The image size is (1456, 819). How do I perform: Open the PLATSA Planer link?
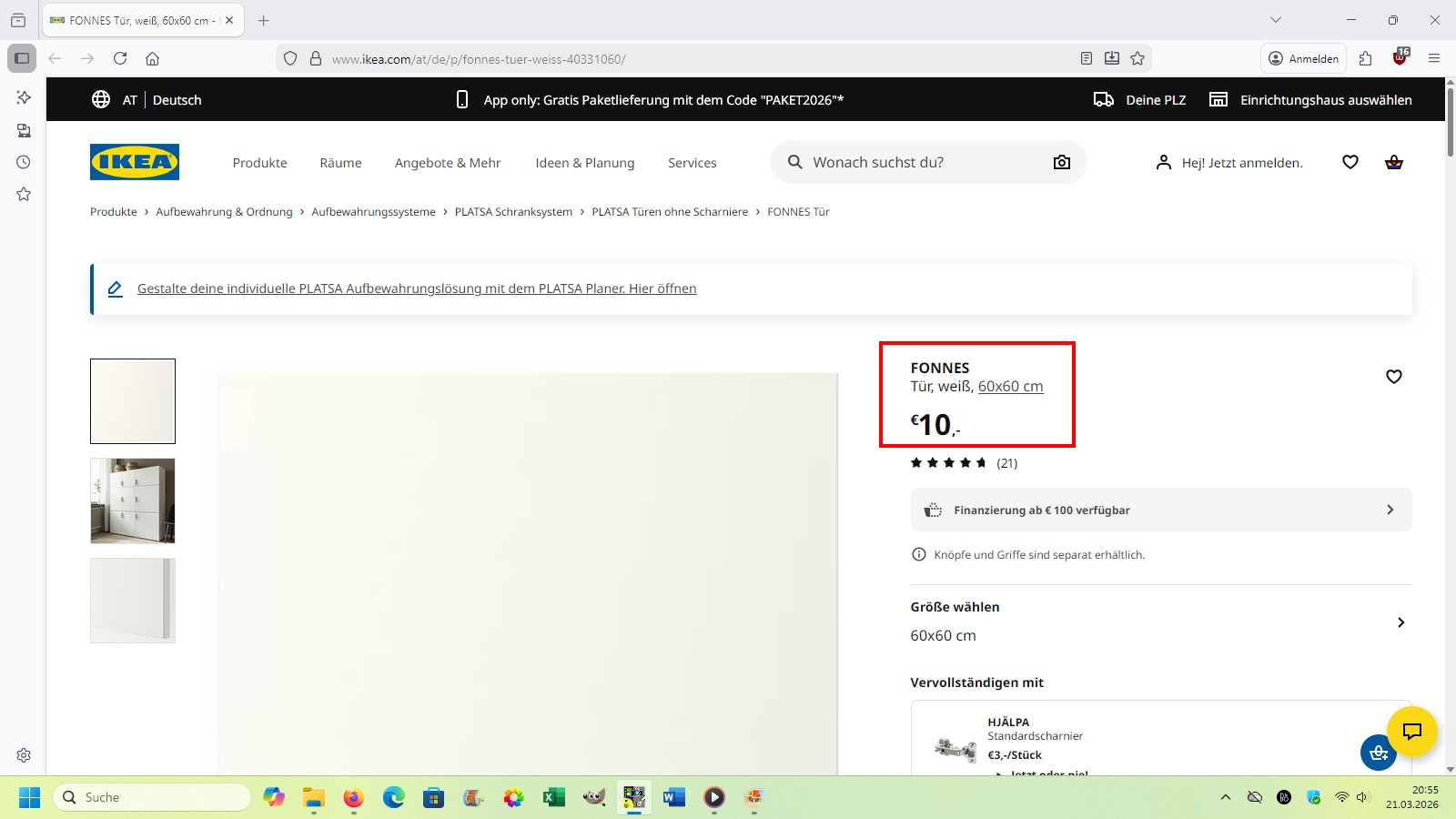pyautogui.click(x=417, y=288)
